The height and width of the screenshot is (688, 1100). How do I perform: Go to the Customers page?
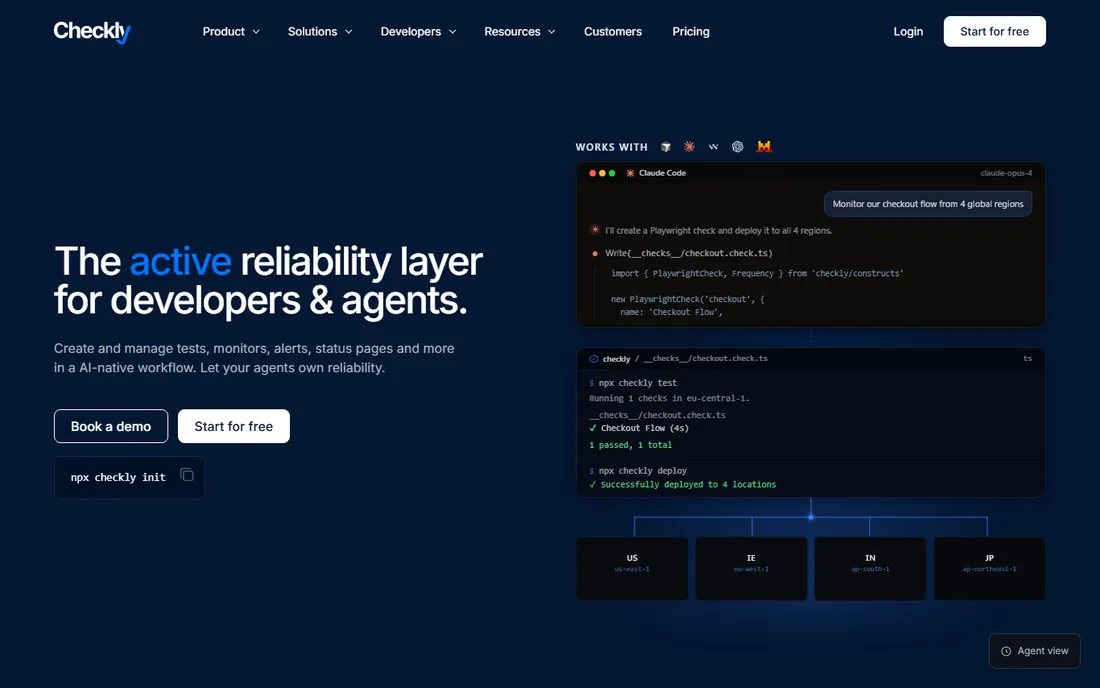pyautogui.click(x=612, y=32)
